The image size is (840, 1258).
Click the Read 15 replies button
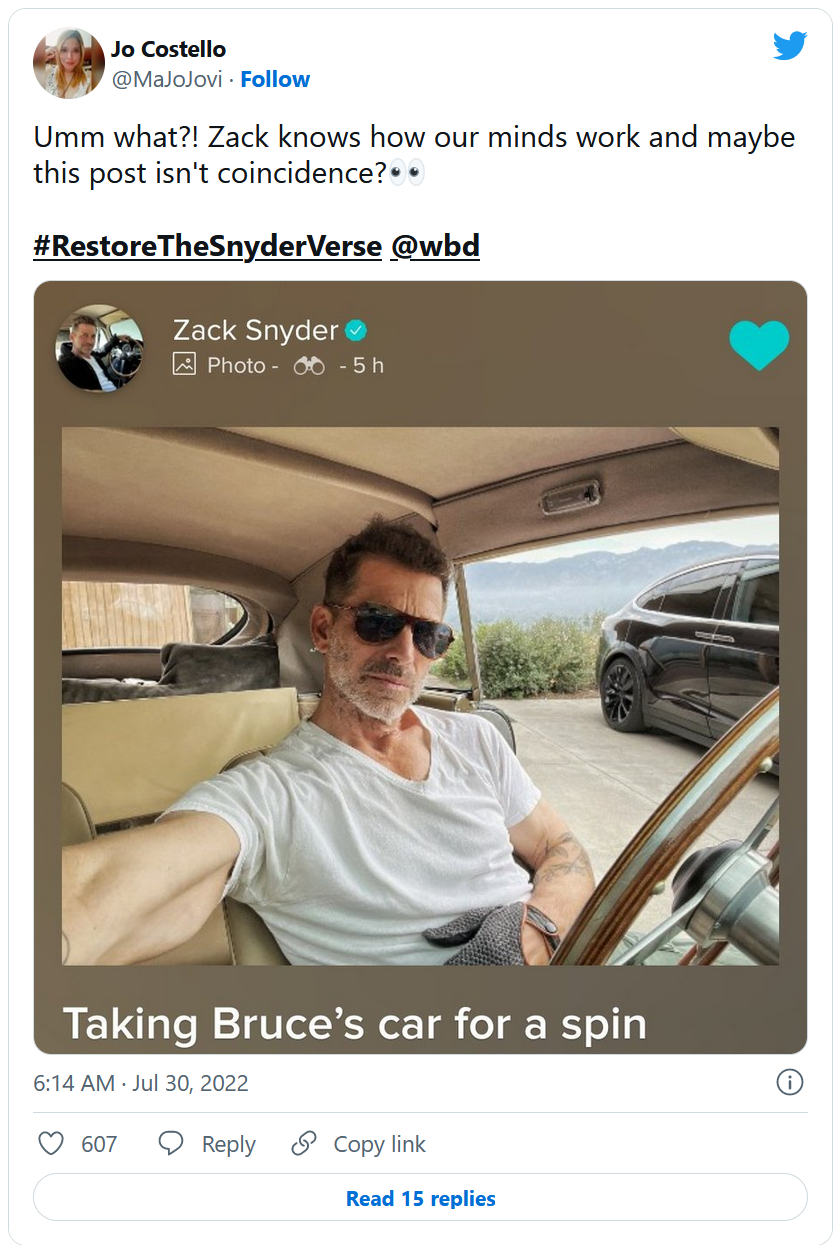click(x=420, y=1198)
